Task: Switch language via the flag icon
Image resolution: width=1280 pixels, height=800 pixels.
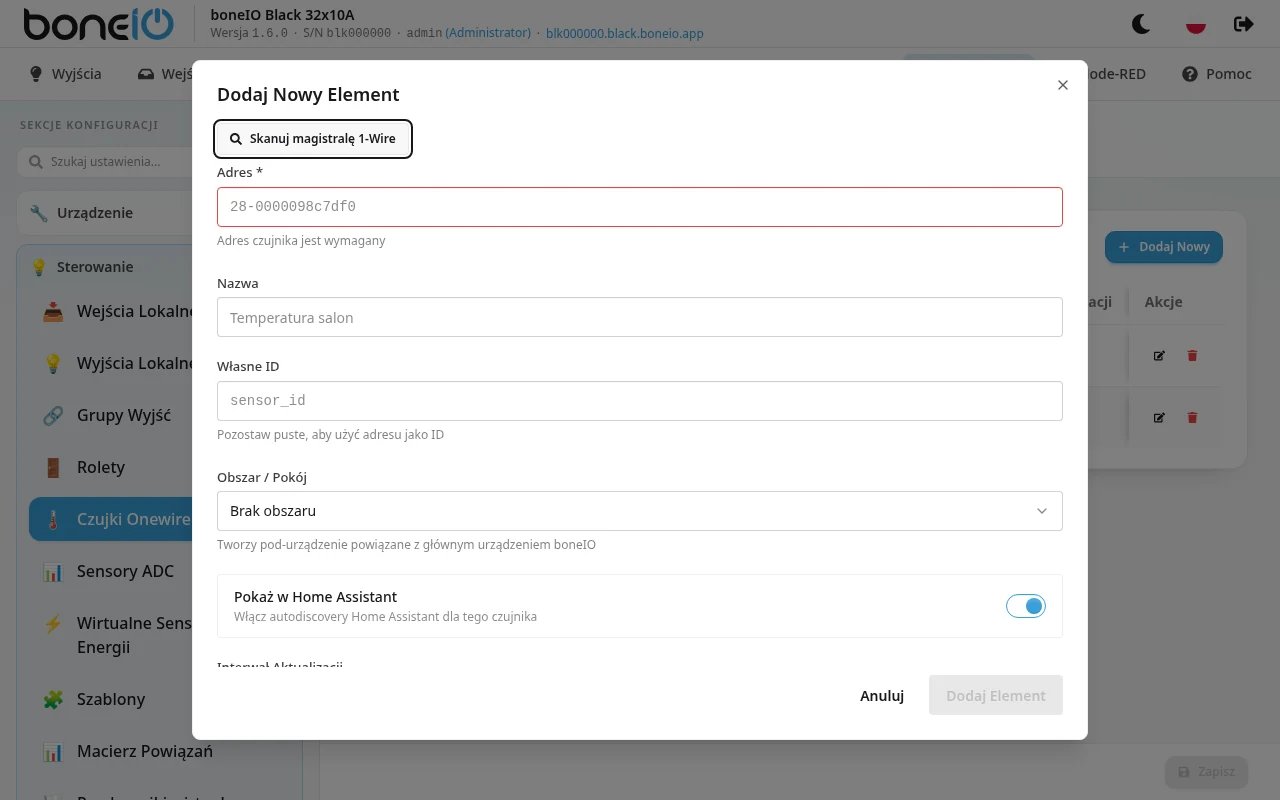Action: [1195, 24]
